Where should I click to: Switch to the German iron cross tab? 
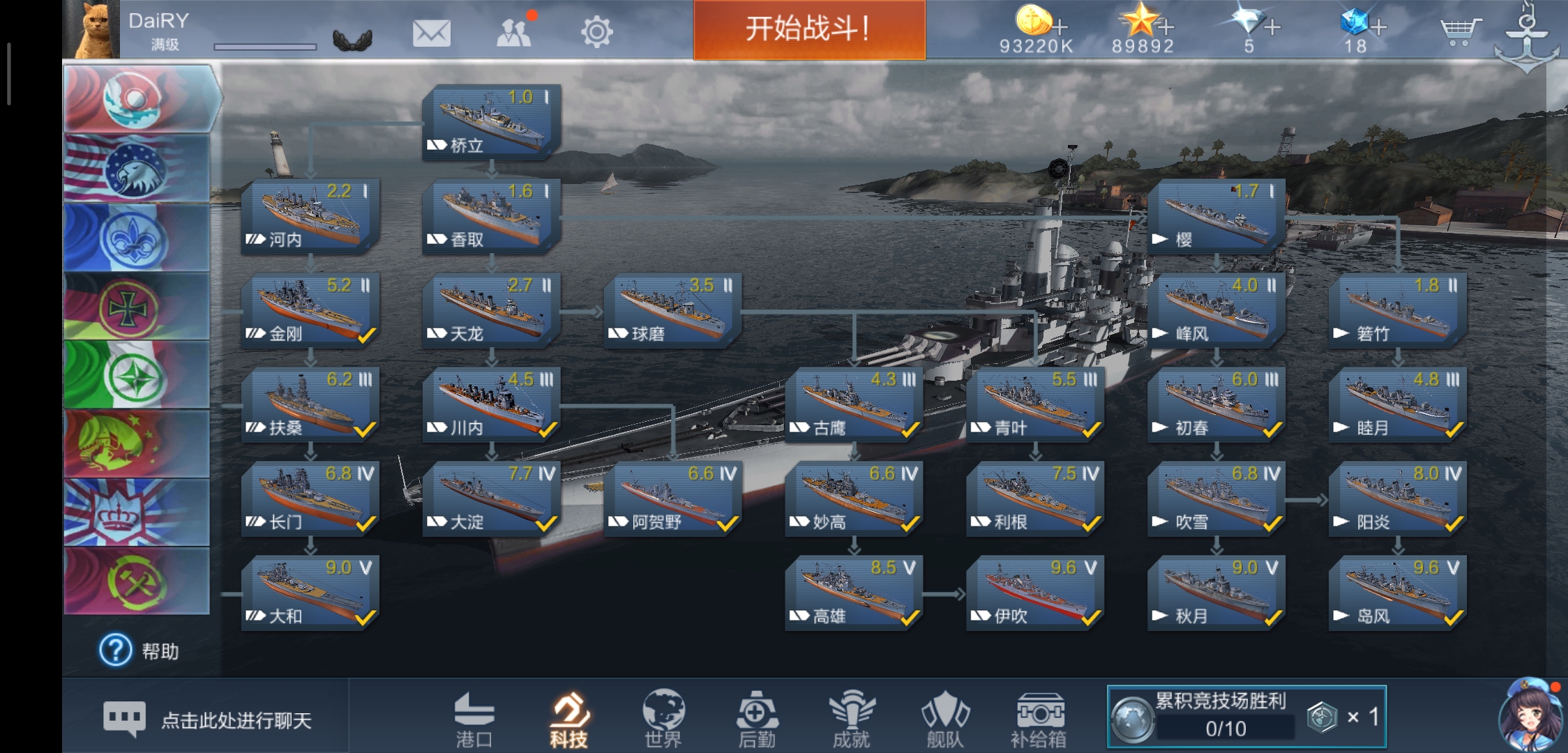[x=137, y=306]
